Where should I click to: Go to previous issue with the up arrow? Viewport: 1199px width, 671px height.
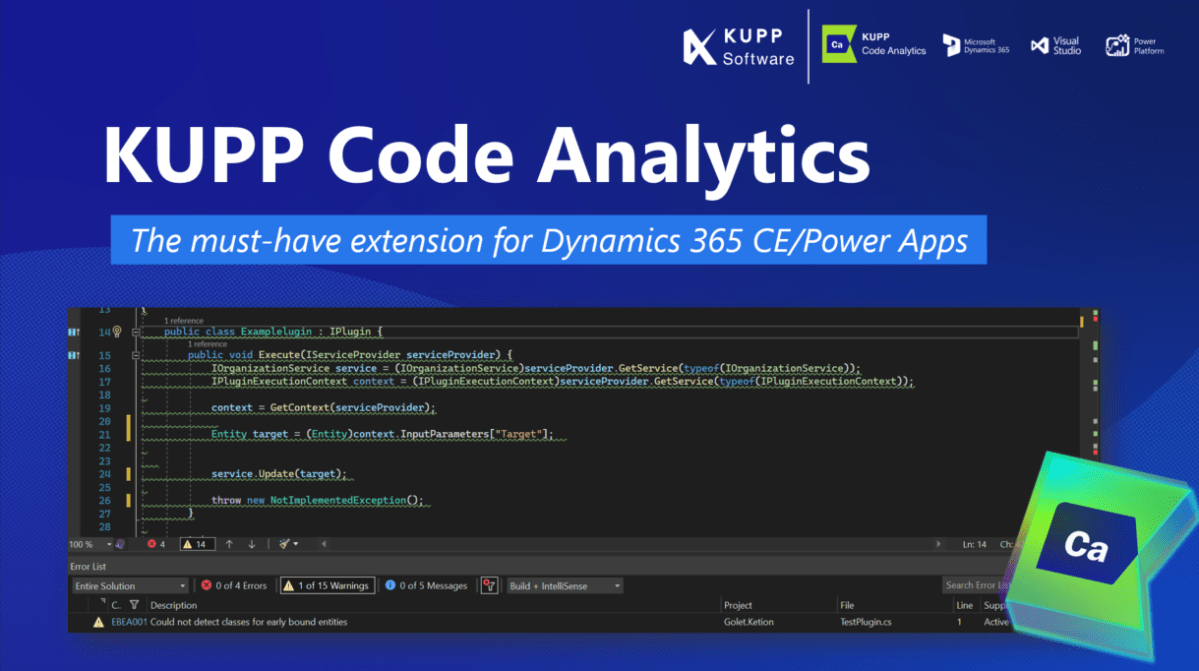coord(229,544)
